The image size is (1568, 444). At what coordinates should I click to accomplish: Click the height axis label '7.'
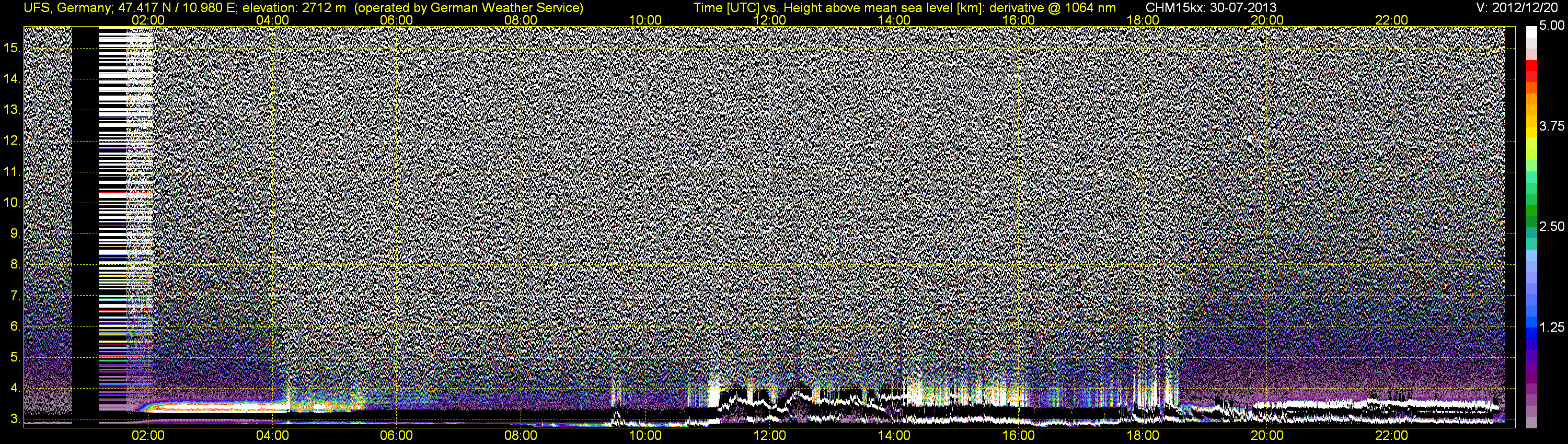click(x=15, y=296)
